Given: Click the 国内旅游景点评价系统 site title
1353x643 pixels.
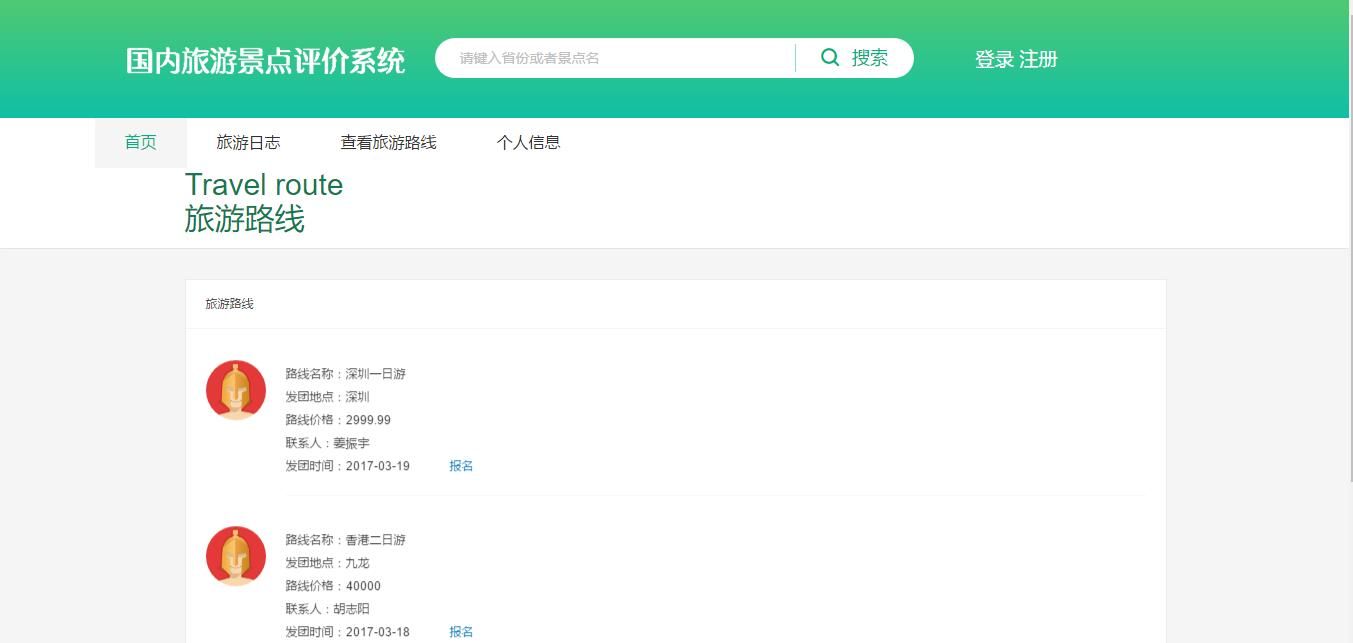Looking at the screenshot, I should click(x=265, y=60).
